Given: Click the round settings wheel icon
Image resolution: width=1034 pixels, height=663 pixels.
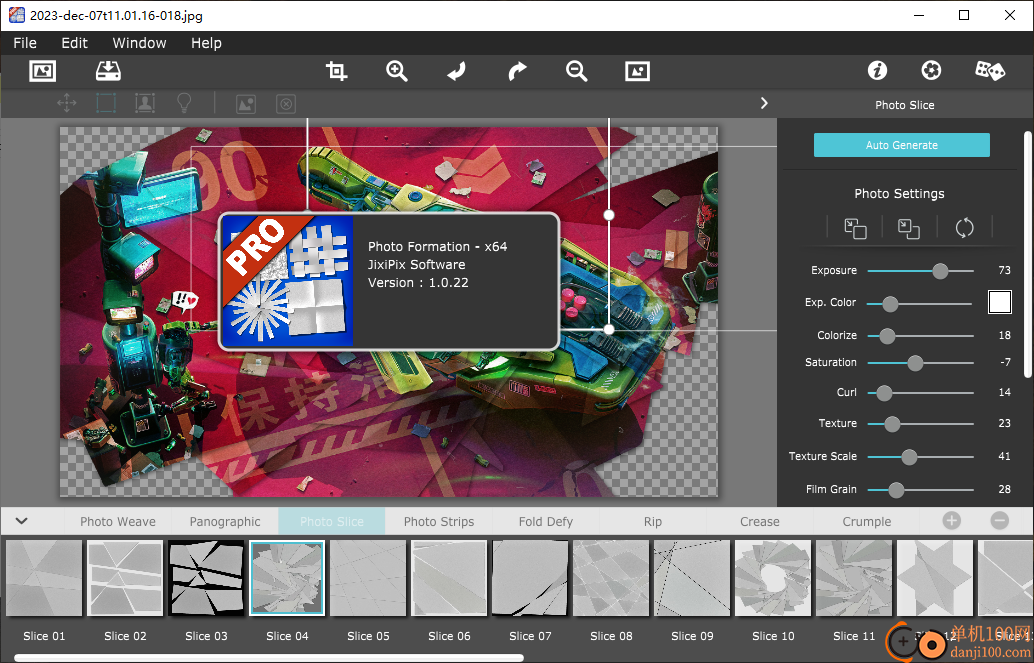Looking at the screenshot, I should click(931, 70).
